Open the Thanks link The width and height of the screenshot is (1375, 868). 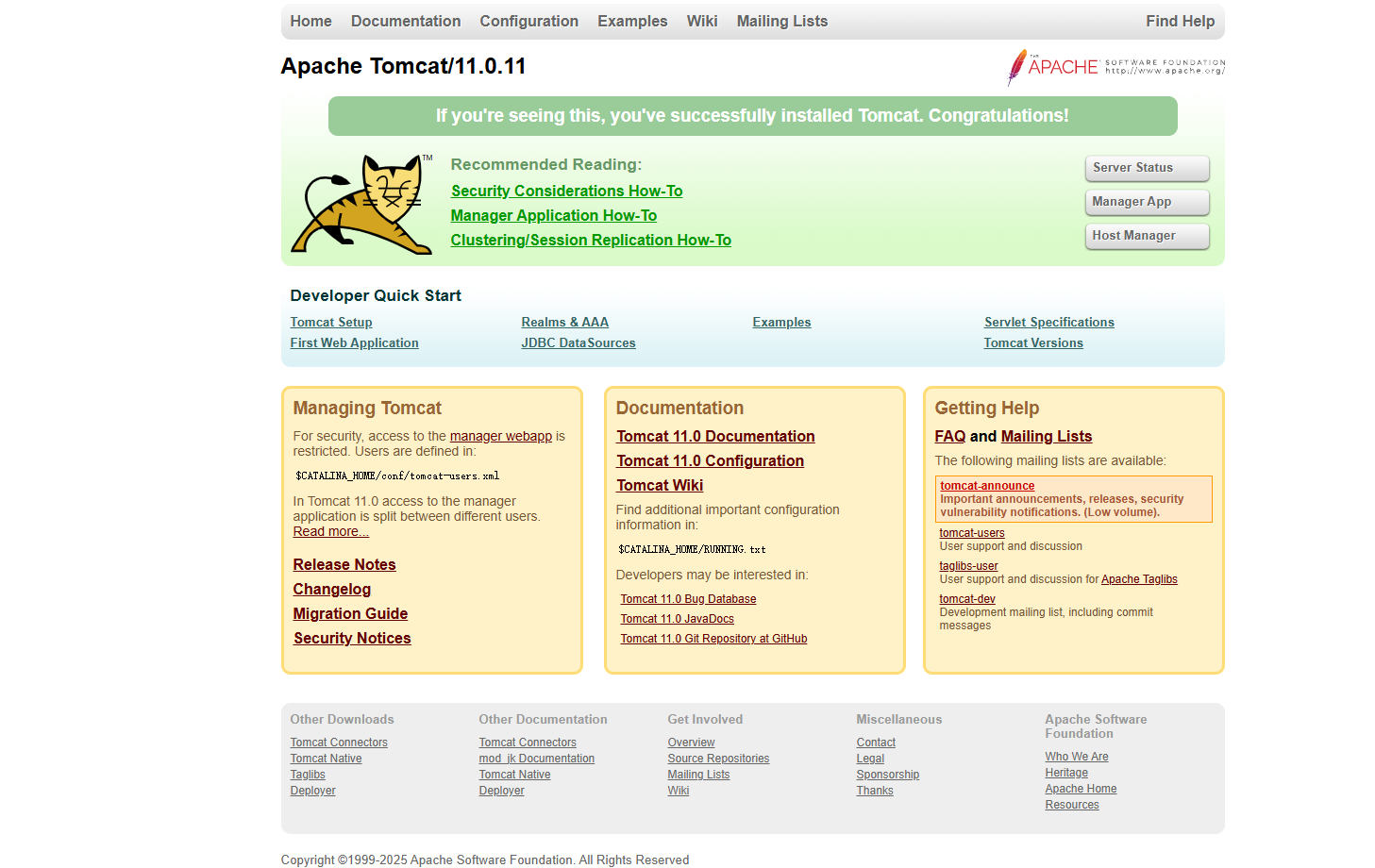click(x=875, y=791)
